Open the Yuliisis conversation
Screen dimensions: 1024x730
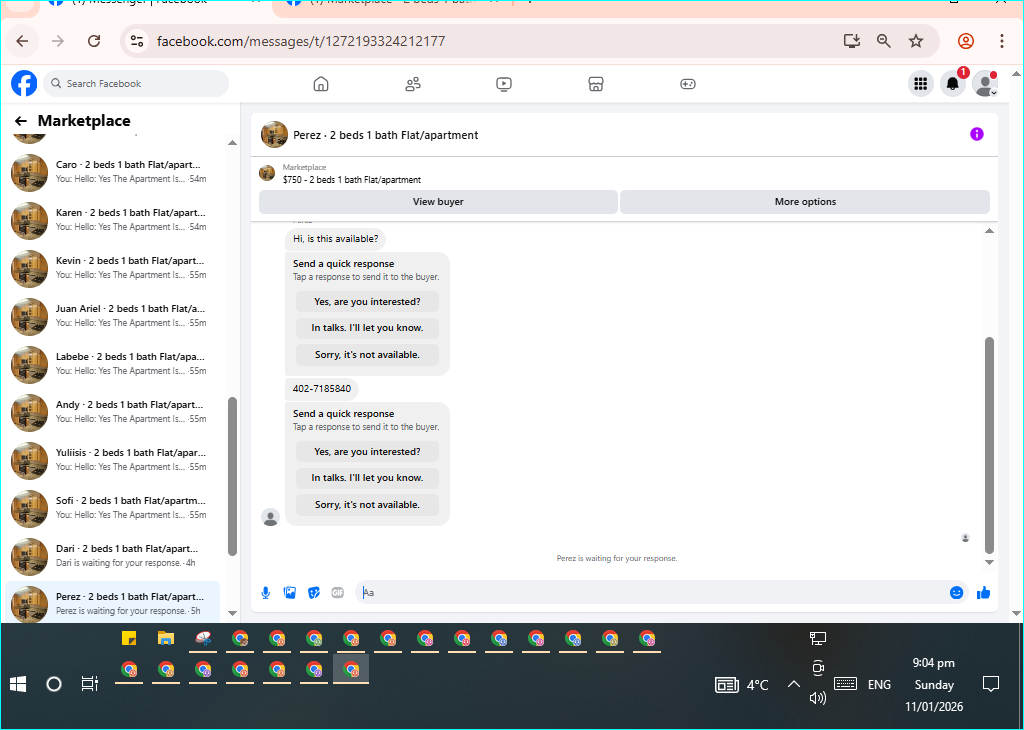coord(112,460)
